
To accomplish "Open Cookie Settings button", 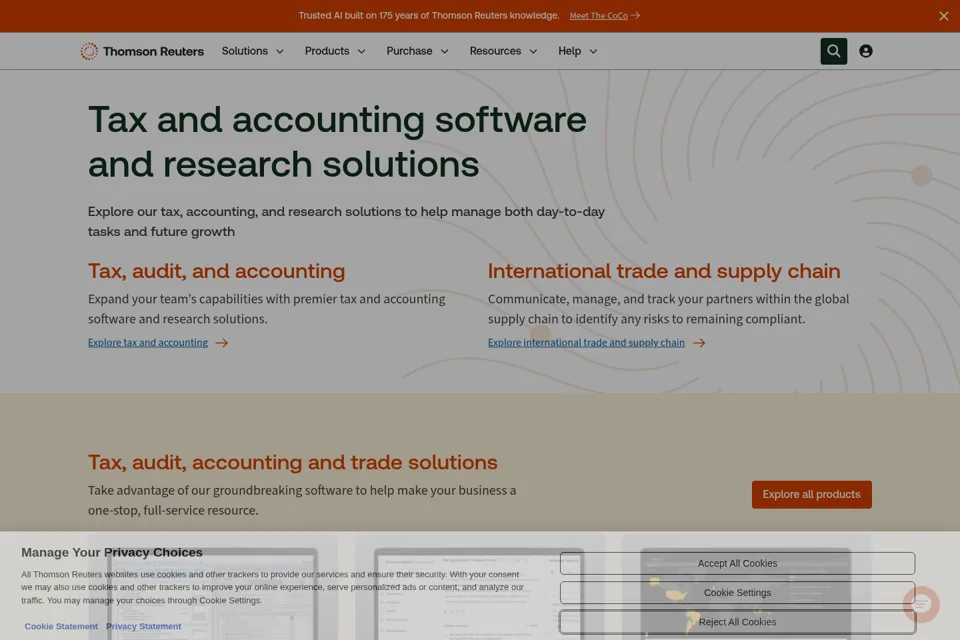I will coord(737,593).
